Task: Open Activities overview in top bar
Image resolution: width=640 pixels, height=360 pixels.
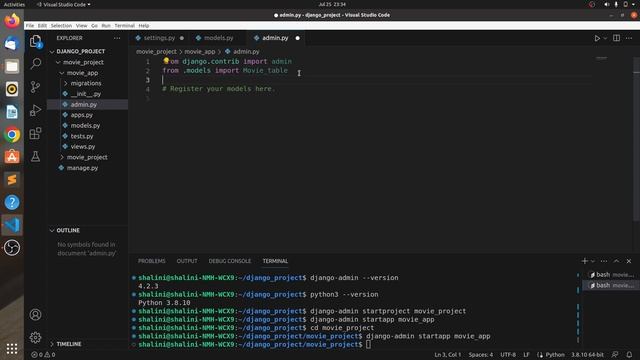Action: (14, 4)
